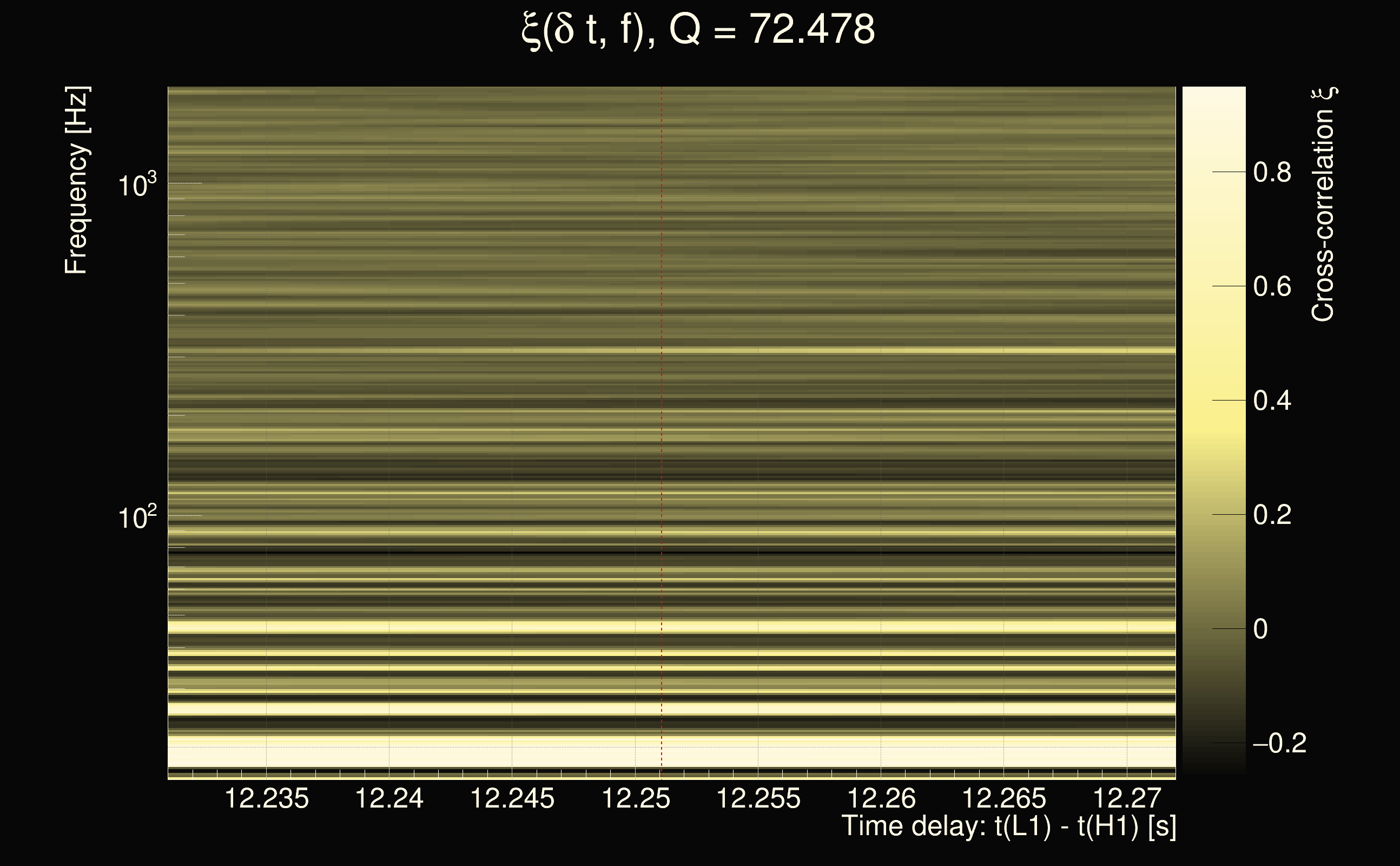
Task: Click the 12.255 x-axis tick label
Action: click(758, 798)
